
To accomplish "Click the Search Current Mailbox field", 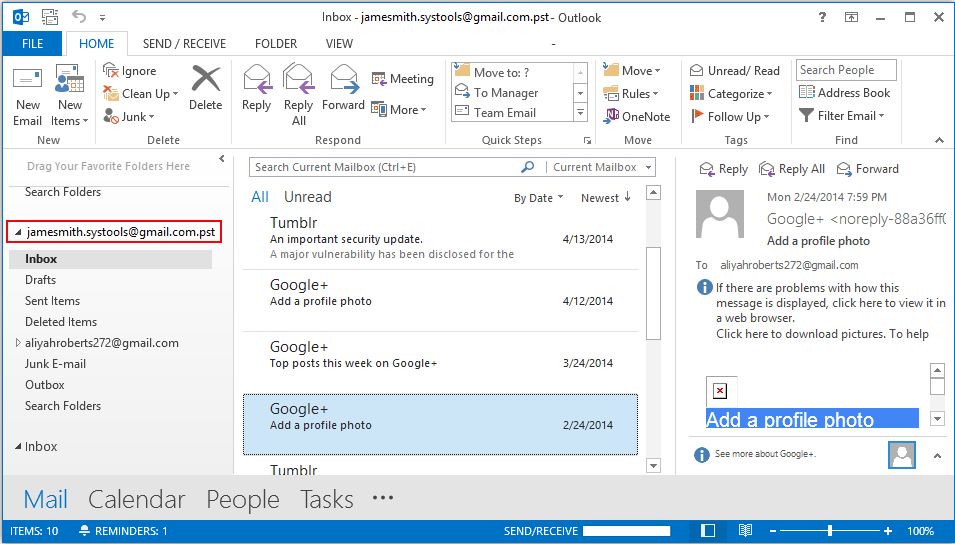I will click(x=386, y=167).
